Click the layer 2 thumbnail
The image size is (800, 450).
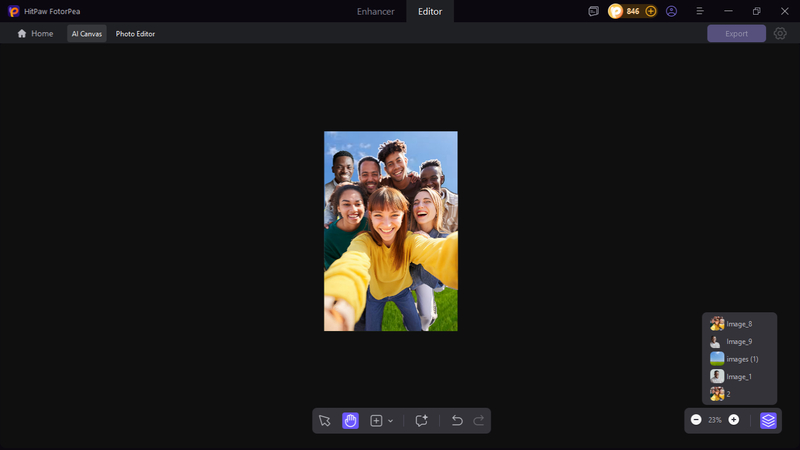coord(717,394)
